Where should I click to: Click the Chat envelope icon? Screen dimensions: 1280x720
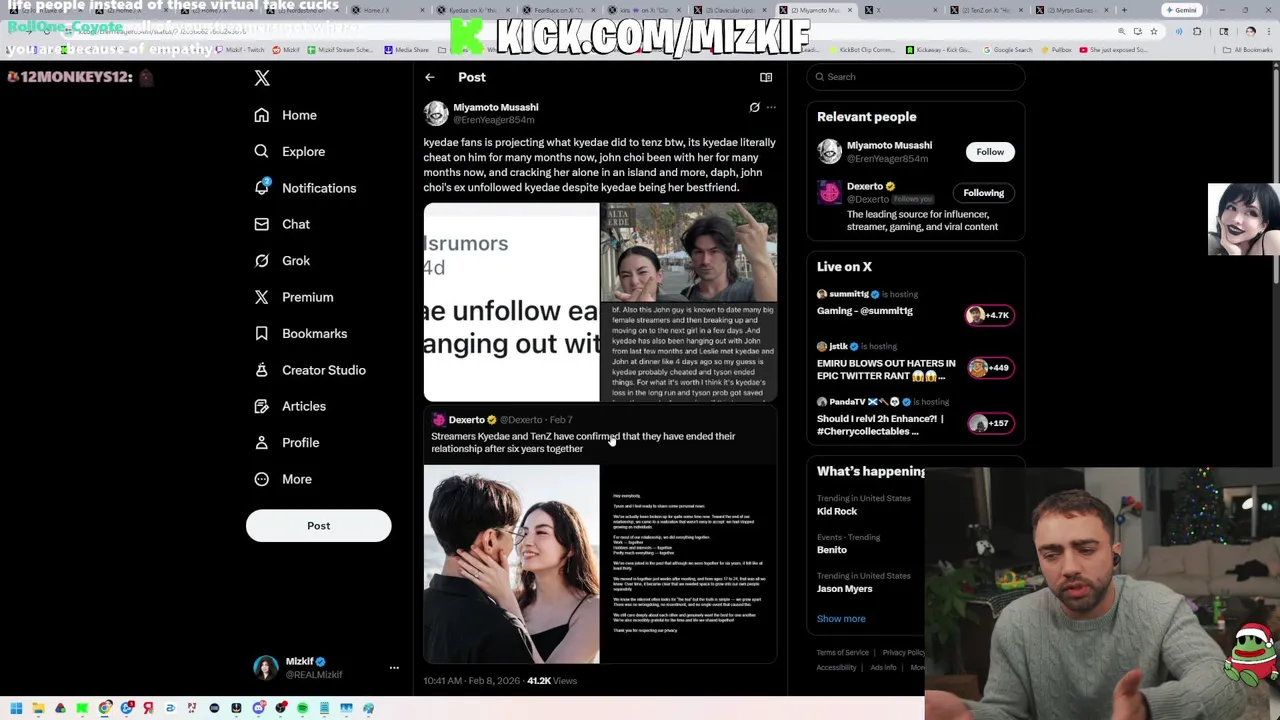262,224
